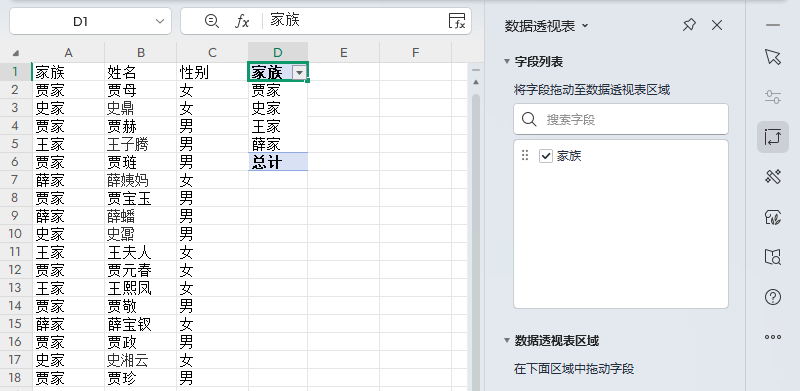The height and width of the screenshot is (391, 800).
Task: Click the cell containing 王子腾
Action: tap(141, 144)
